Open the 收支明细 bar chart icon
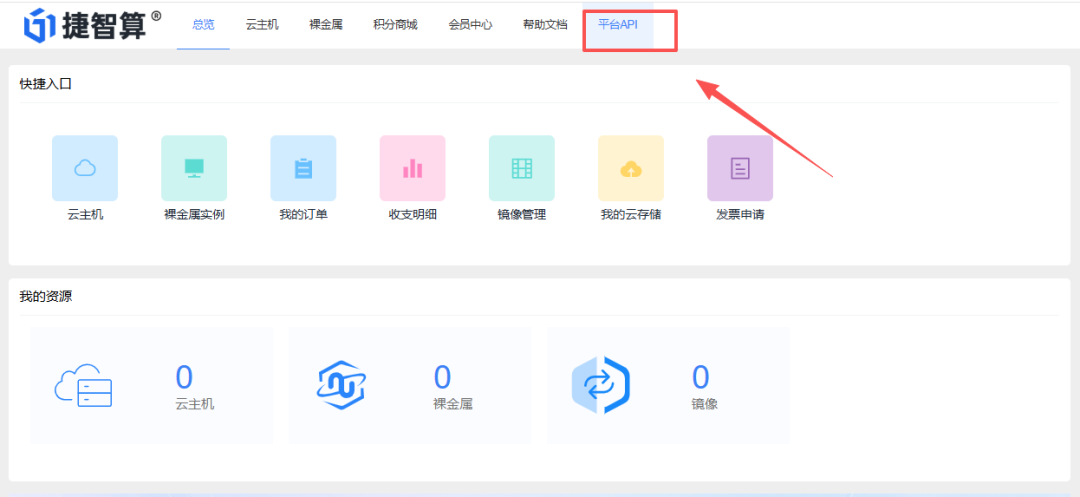The image size is (1080, 497). click(413, 168)
